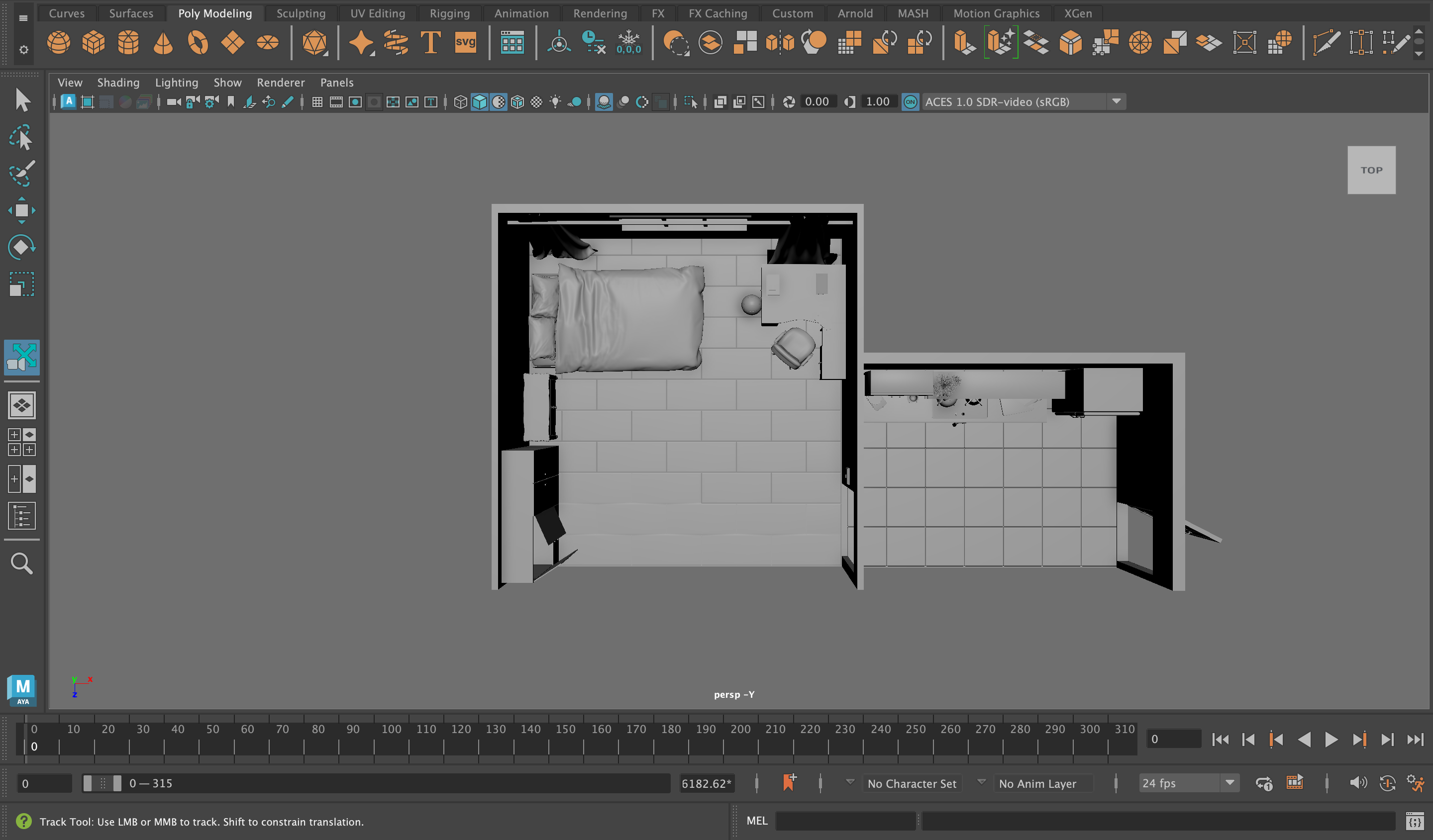
Task: Select the Lasso Select tool
Action: [22, 137]
